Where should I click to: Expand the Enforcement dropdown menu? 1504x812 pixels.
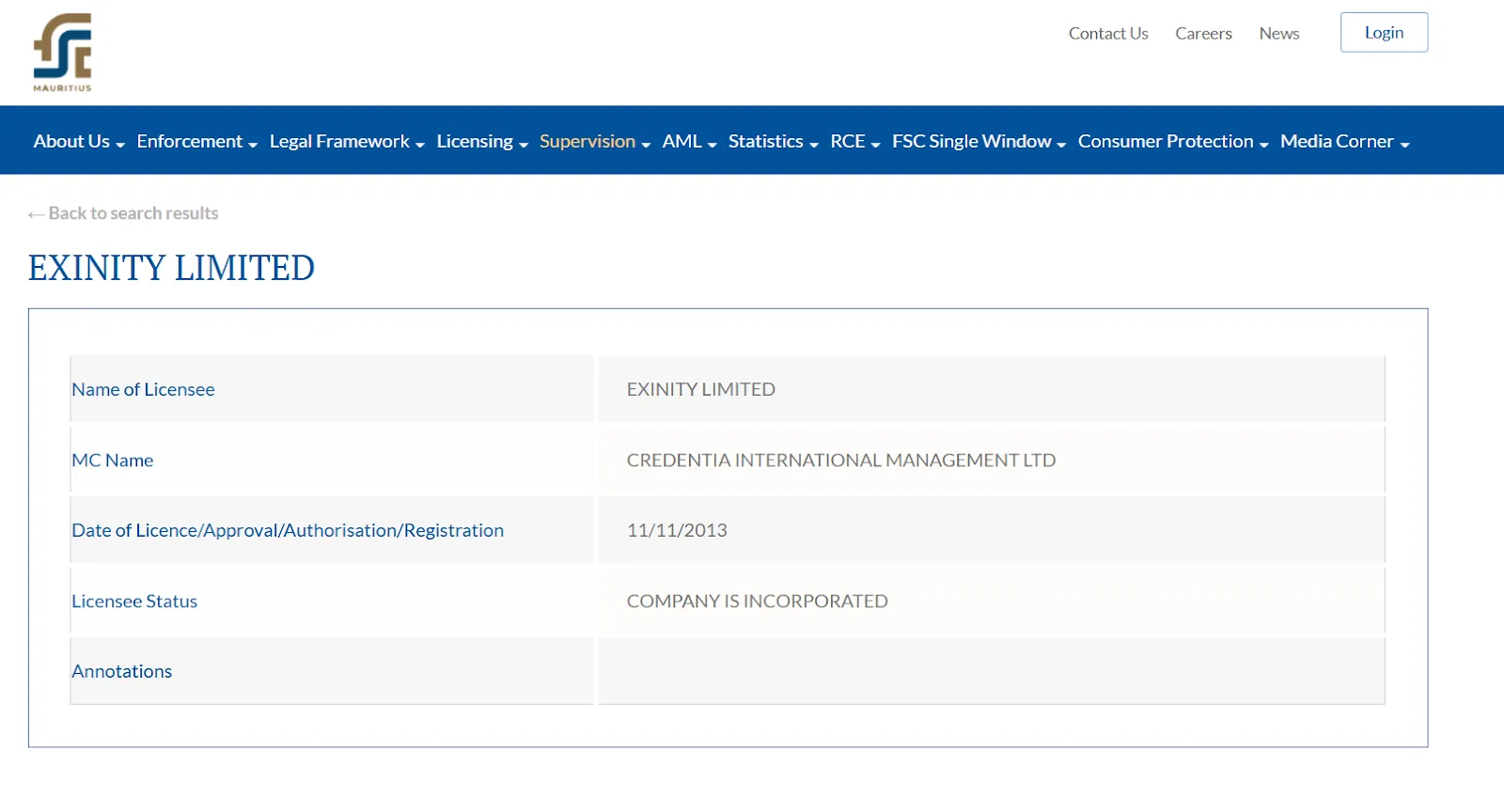pyautogui.click(x=196, y=141)
